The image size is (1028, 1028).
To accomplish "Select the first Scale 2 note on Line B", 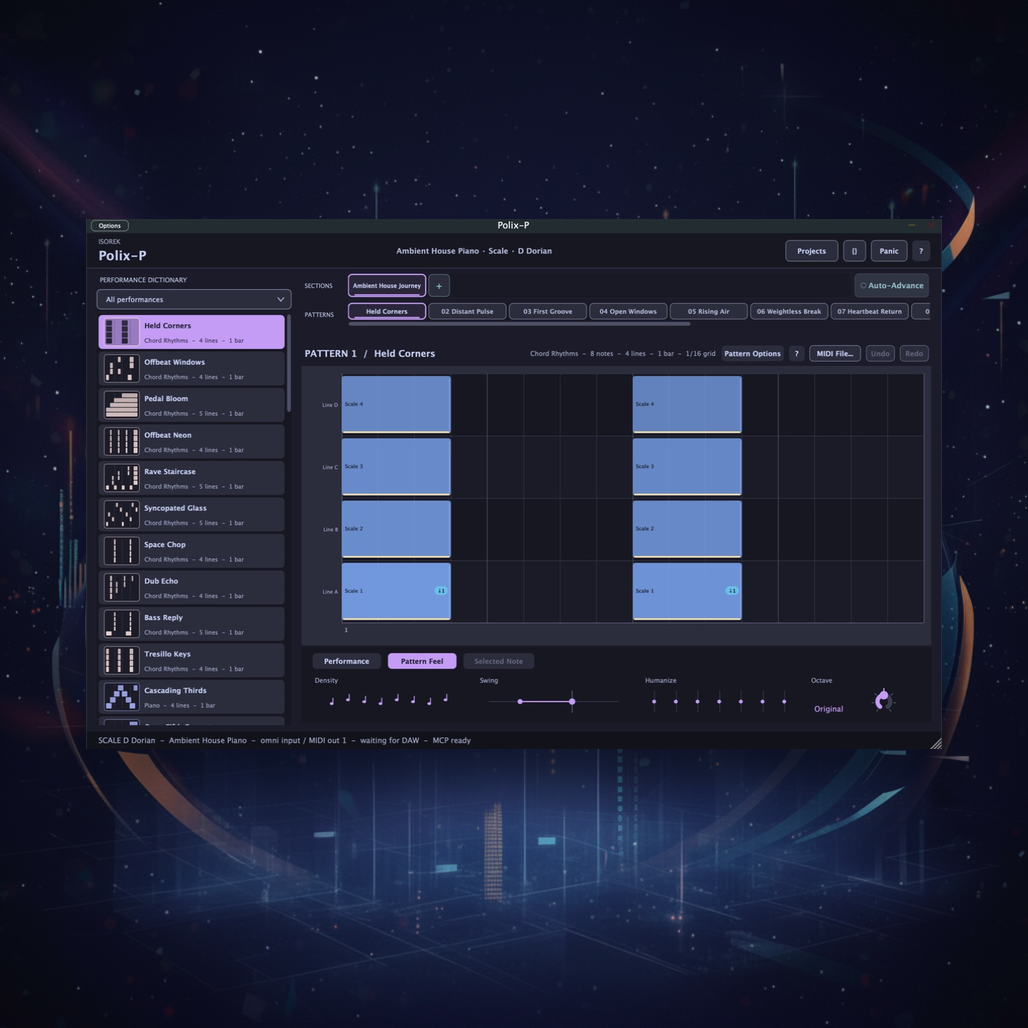I will point(396,529).
